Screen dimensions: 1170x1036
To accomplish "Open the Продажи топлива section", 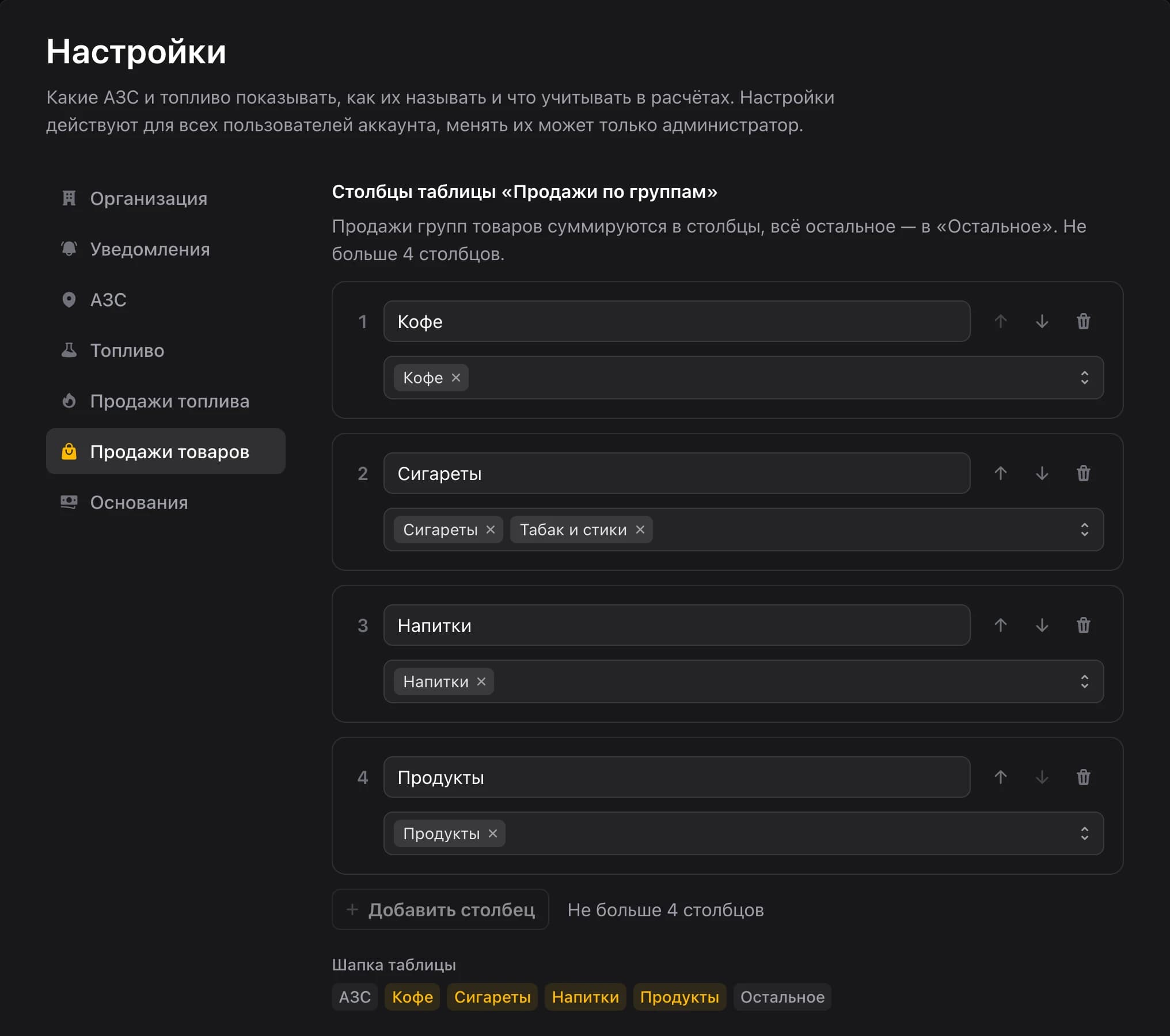I will pos(166,401).
